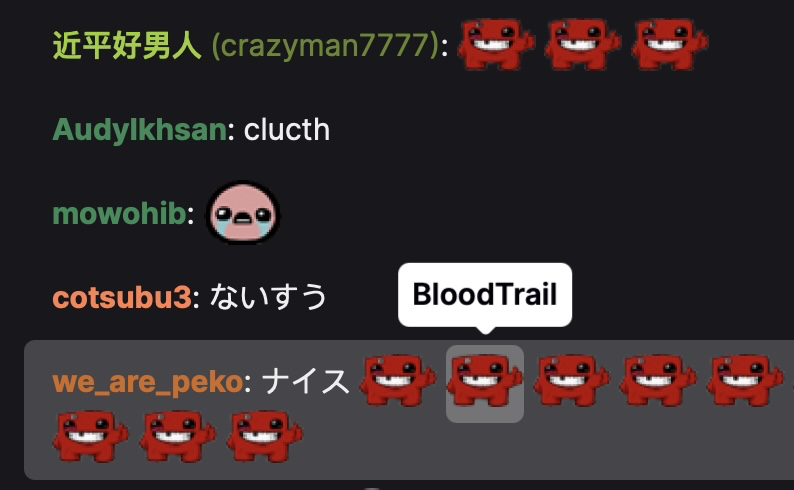
Task: Click second BloodTrail emote in crazyman7777's message
Action: click(x=582, y=44)
